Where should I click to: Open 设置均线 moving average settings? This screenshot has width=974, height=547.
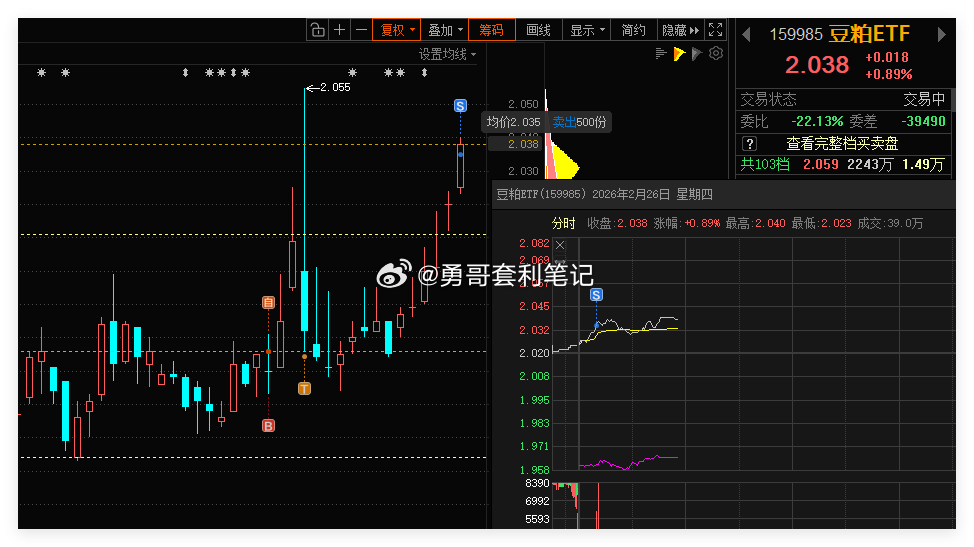click(447, 55)
